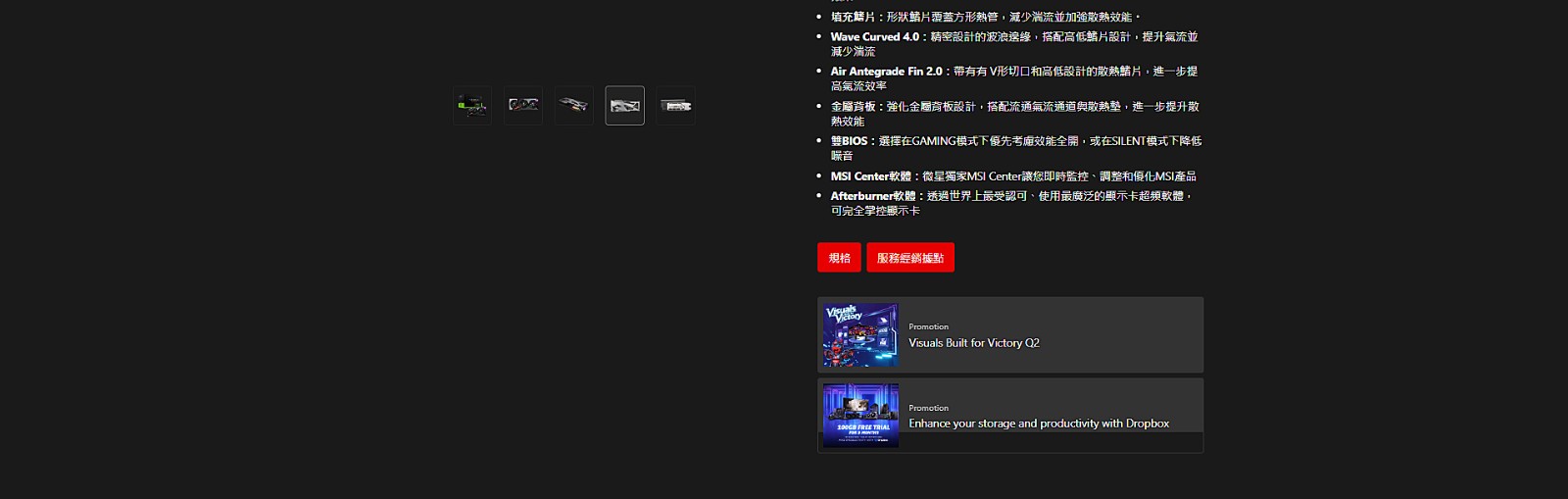Open the red 規格 specifications button

839,258
